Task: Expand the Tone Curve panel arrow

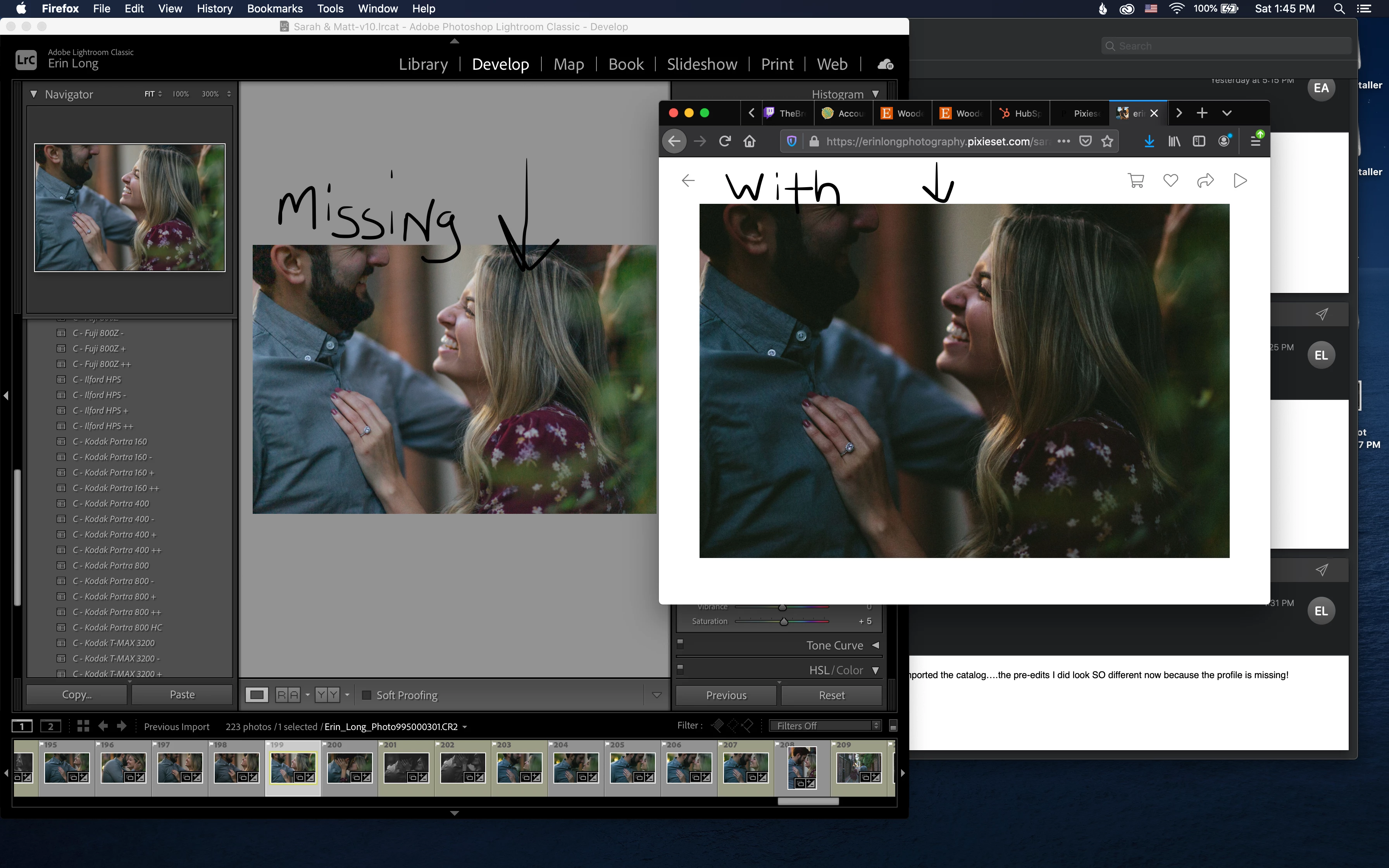Action: pos(875,645)
